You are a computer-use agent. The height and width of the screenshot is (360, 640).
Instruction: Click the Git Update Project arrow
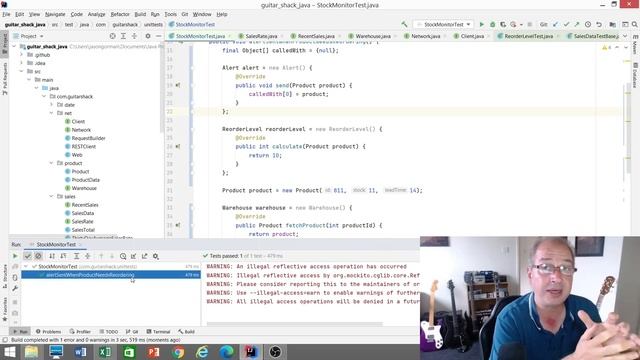pos(556,24)
